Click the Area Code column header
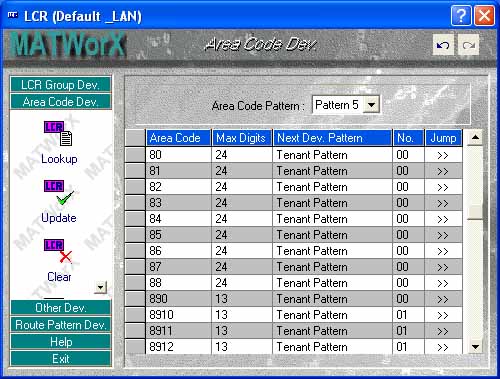The image size is (500, 379). (x=179, y=138)
